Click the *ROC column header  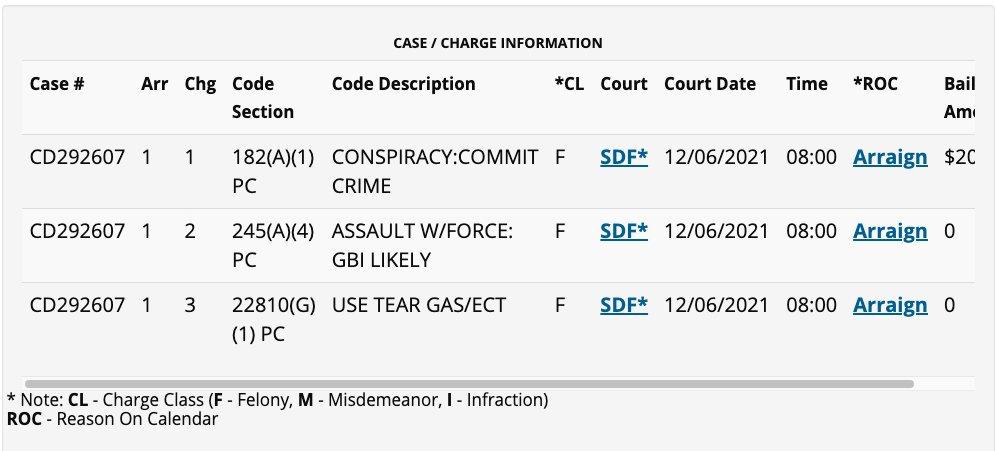tap(875, 84)
